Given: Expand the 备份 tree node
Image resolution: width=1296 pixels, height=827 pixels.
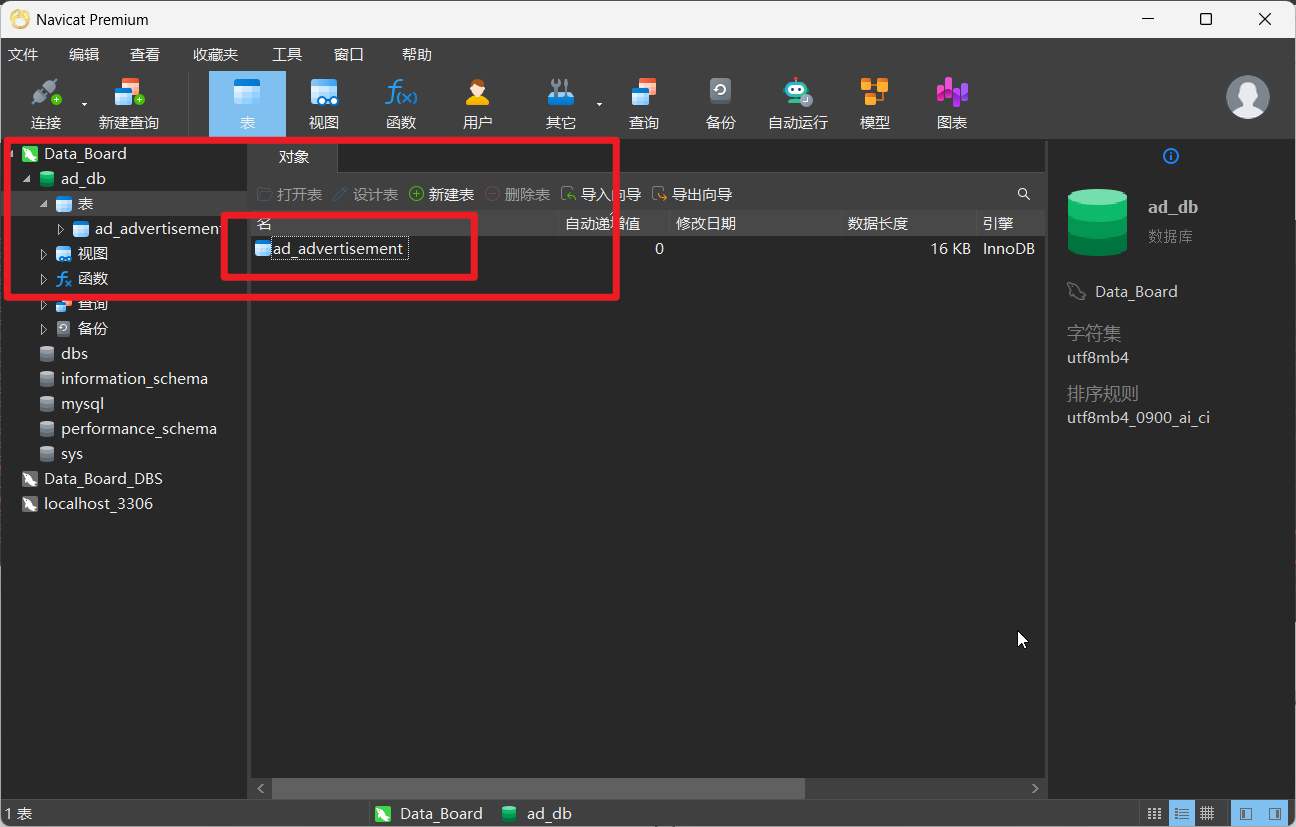Looking at the screenshot, I should 43,329.
